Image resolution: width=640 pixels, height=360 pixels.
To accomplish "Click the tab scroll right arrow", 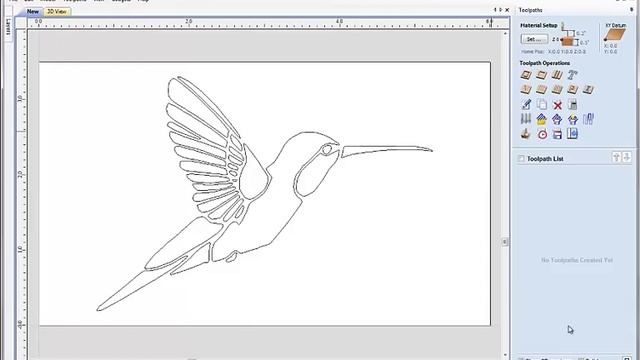I will (501, 10).
